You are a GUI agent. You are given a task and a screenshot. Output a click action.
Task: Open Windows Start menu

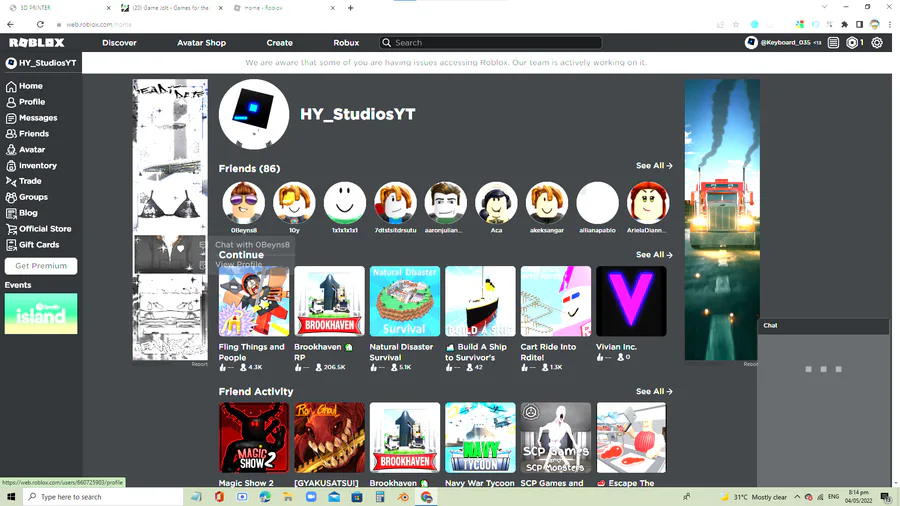click(11, 497)
